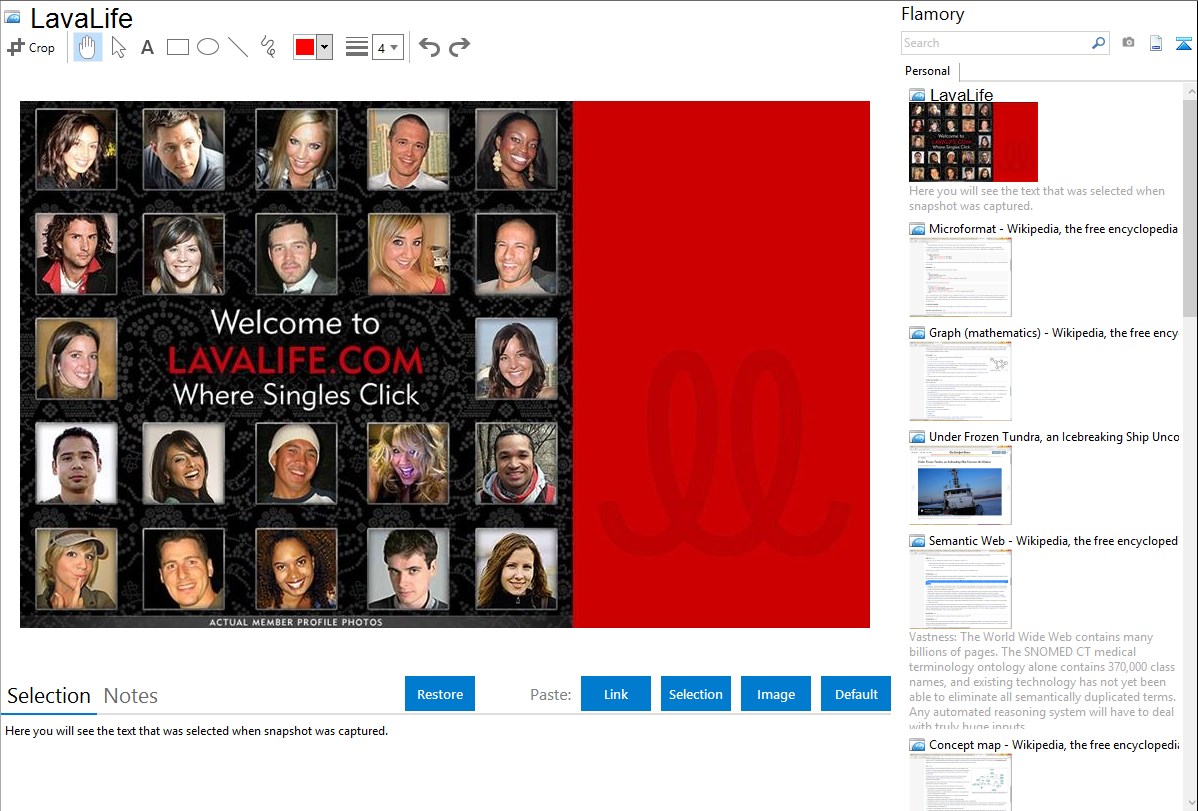Open the color picker dropdown arrow

324,47
